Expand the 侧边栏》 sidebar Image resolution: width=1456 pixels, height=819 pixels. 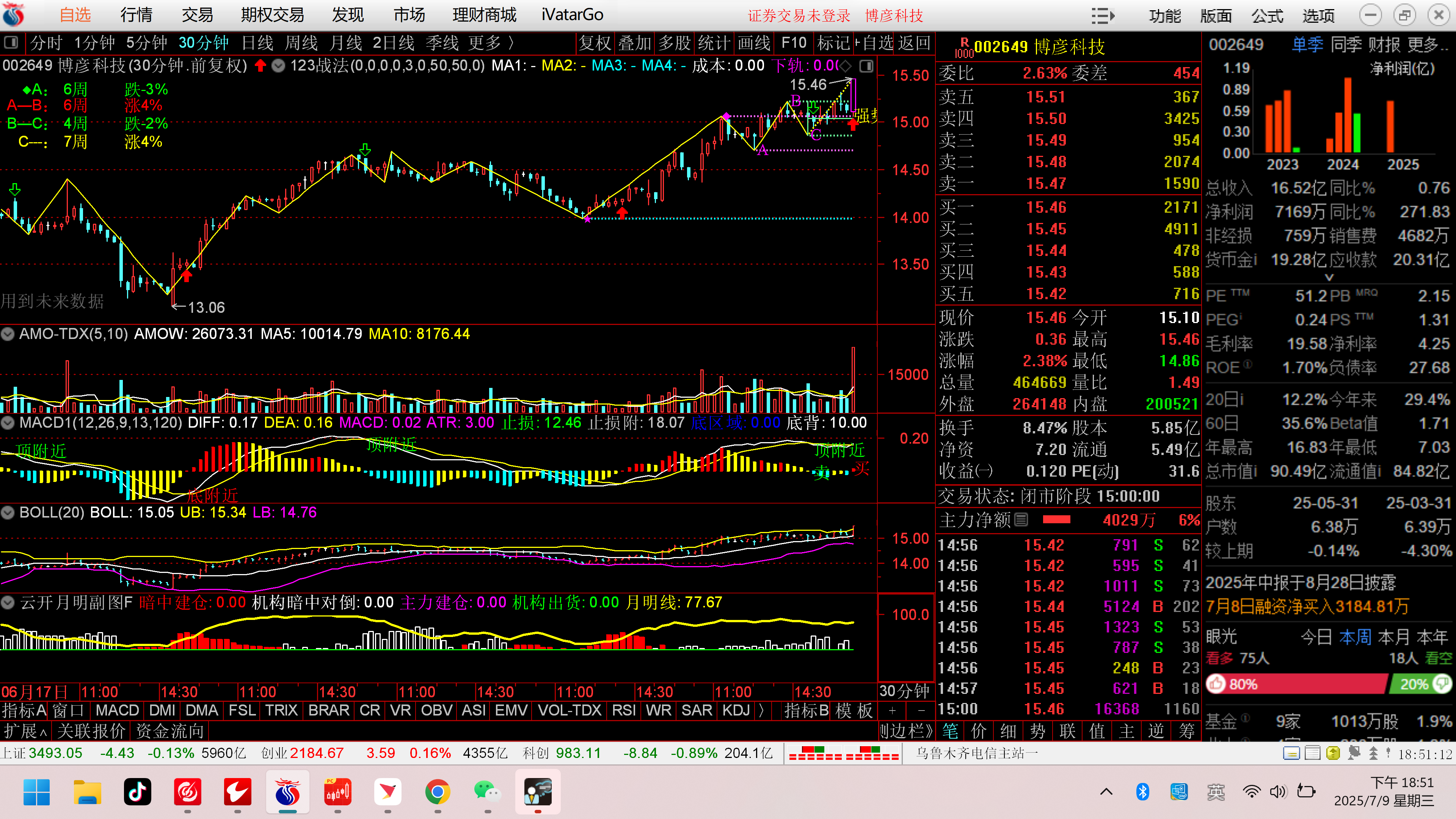coord(906,731)
